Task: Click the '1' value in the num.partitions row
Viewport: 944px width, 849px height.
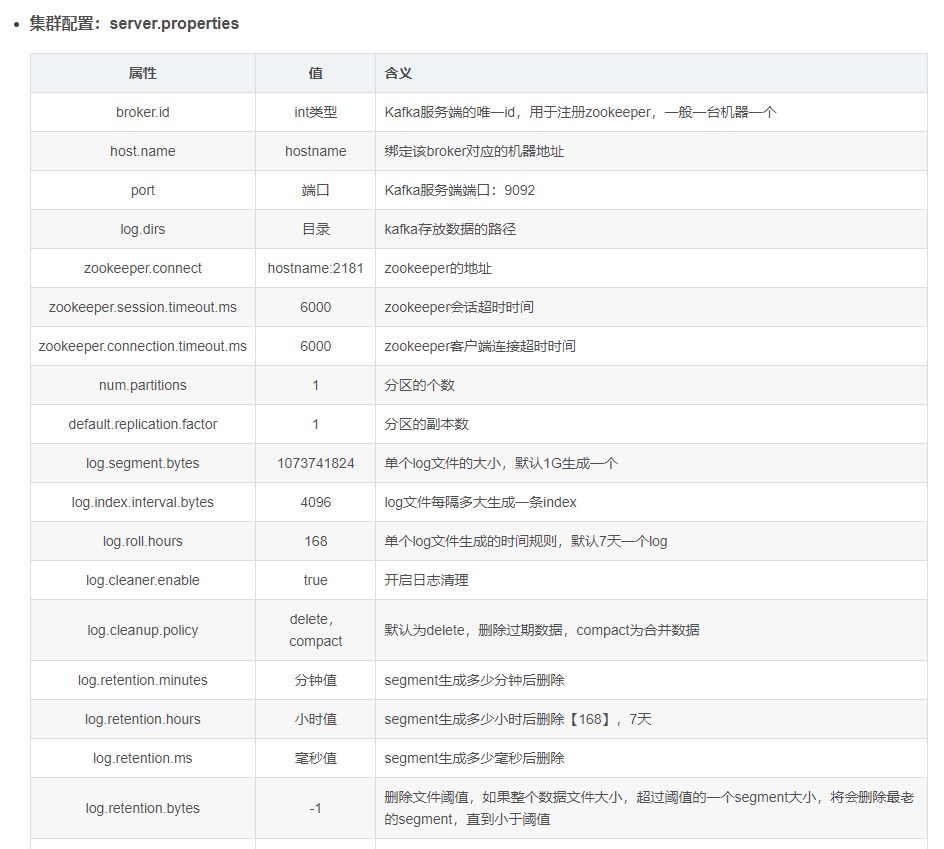Action: 315,385
